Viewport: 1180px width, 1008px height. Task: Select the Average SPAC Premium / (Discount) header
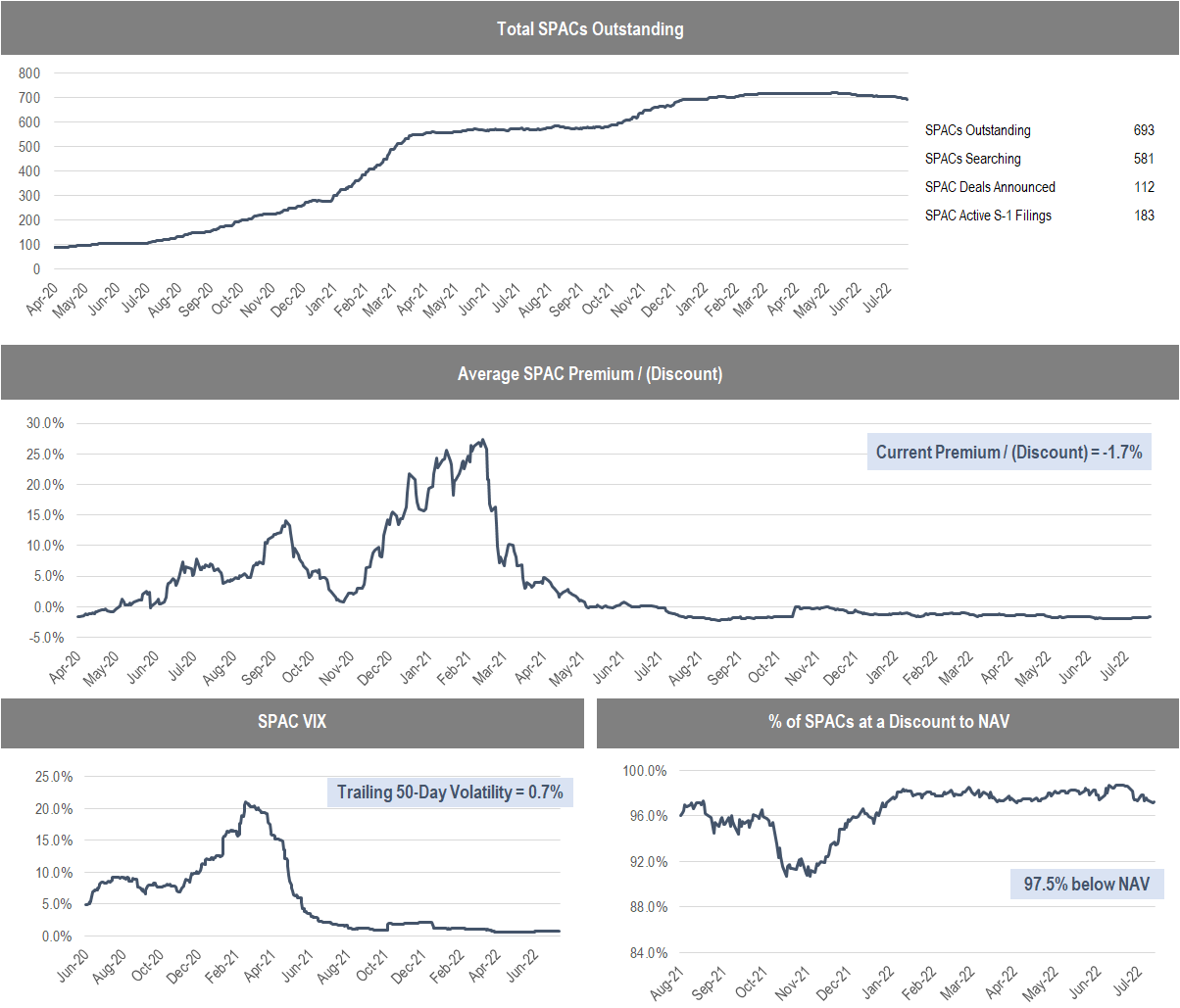590,373
